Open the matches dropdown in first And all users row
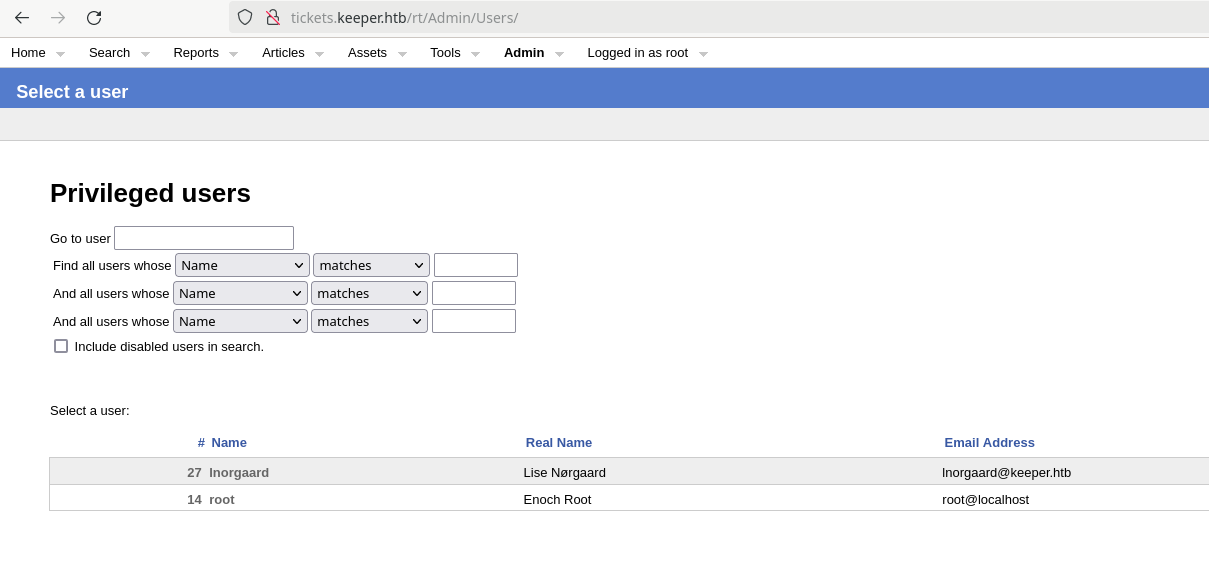The height and width of the screenshot is (588, 1209). pyautogui.click(x=369, y=293)
